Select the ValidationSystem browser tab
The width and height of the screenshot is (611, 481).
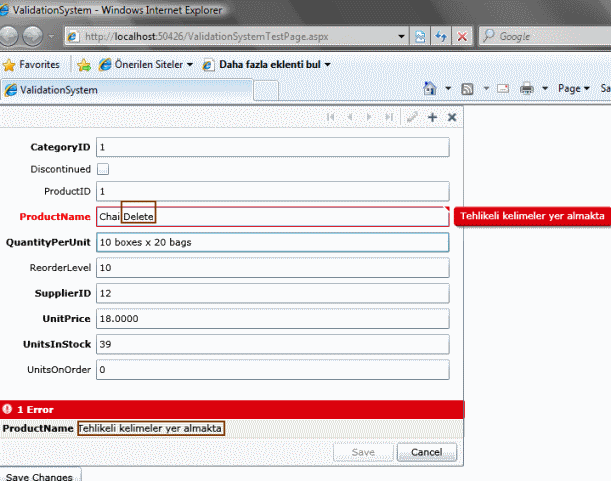tap(126, 89)
